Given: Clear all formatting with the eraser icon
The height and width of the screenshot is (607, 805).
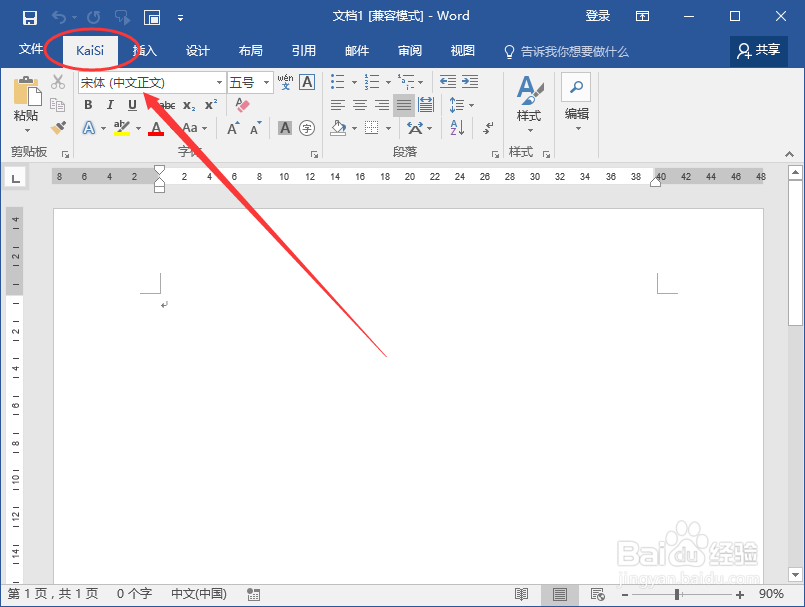Looking at the screenshot, I should click(242, 105).
